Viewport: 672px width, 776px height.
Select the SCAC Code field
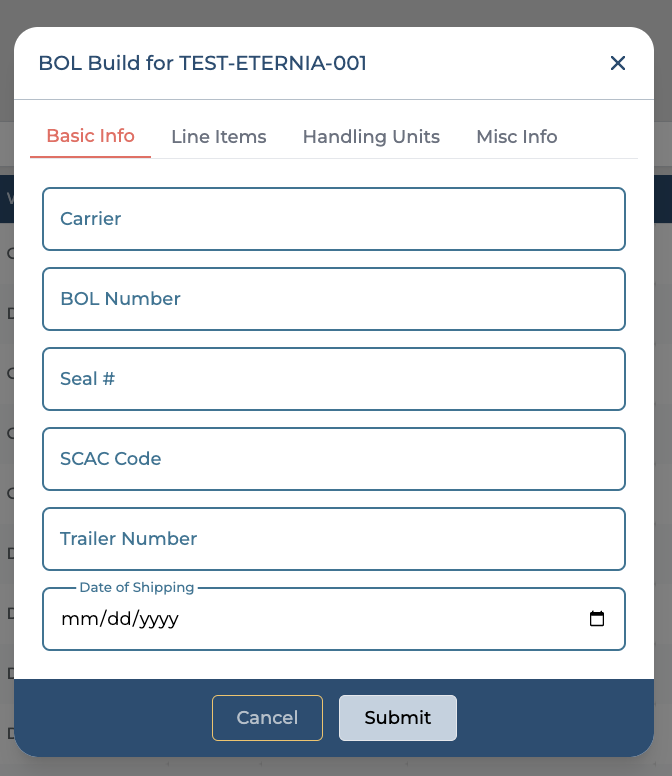coord(333,459)
